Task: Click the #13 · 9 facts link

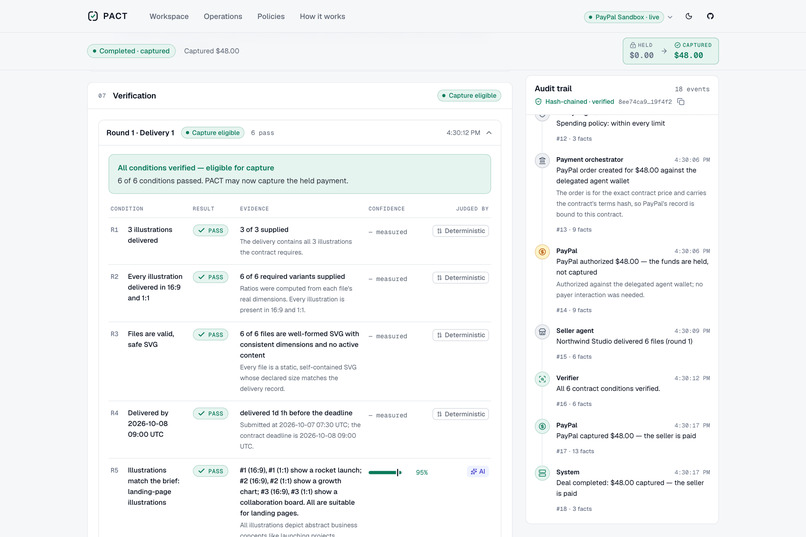Action: point(574,230)
